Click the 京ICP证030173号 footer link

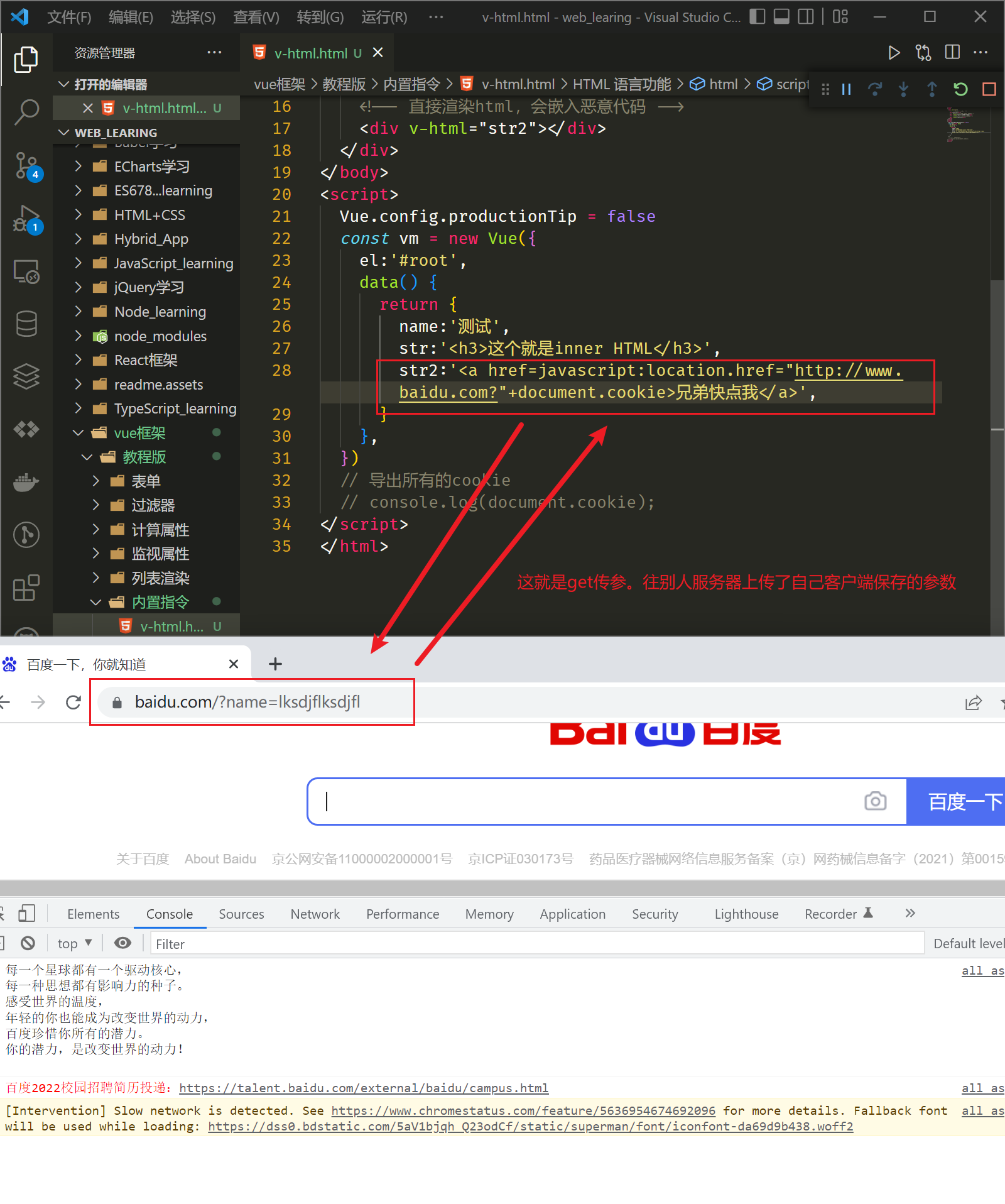pyautogui.click(x=520, y=858)
